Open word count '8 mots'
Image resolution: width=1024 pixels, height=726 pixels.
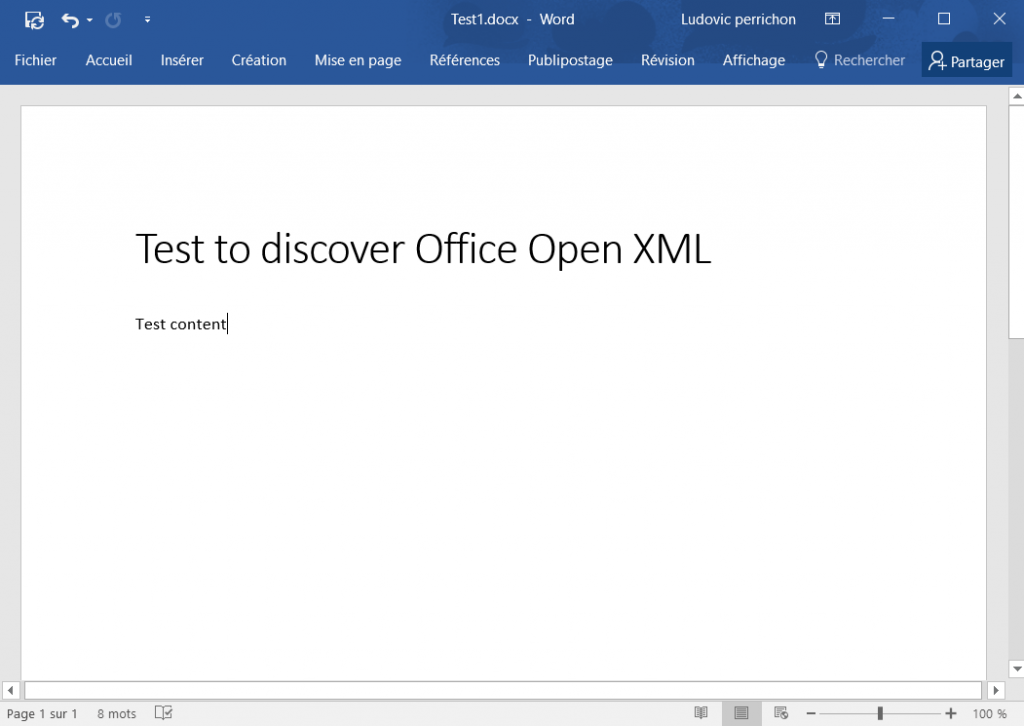[x=116, y=714]
